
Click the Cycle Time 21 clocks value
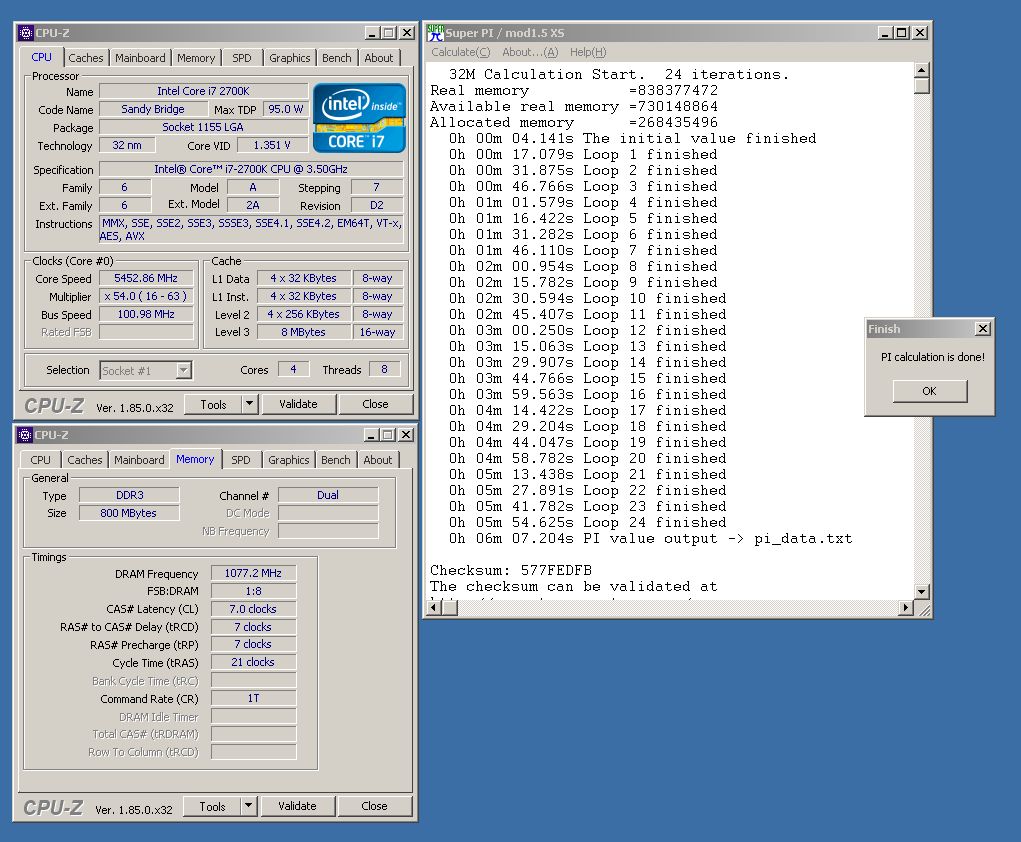[x=253, y=662]
